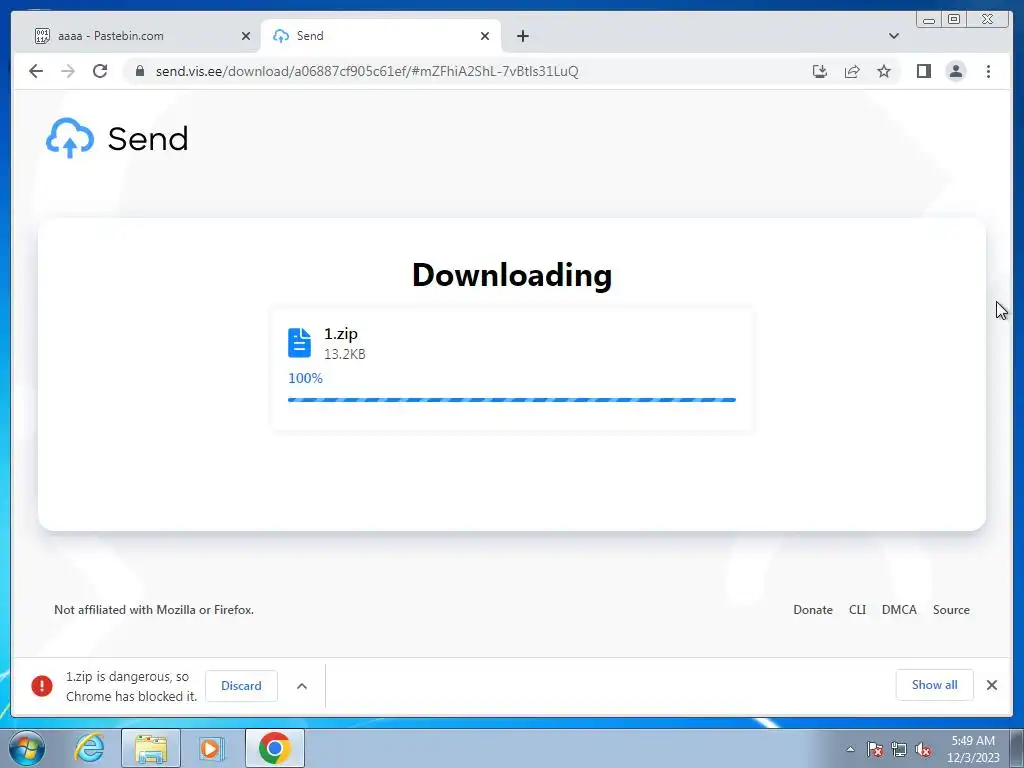Image resolution: width=1024 pixels, height=768 pixels.
Task: Show hidden system tray icons
Action: coord(850,749)
